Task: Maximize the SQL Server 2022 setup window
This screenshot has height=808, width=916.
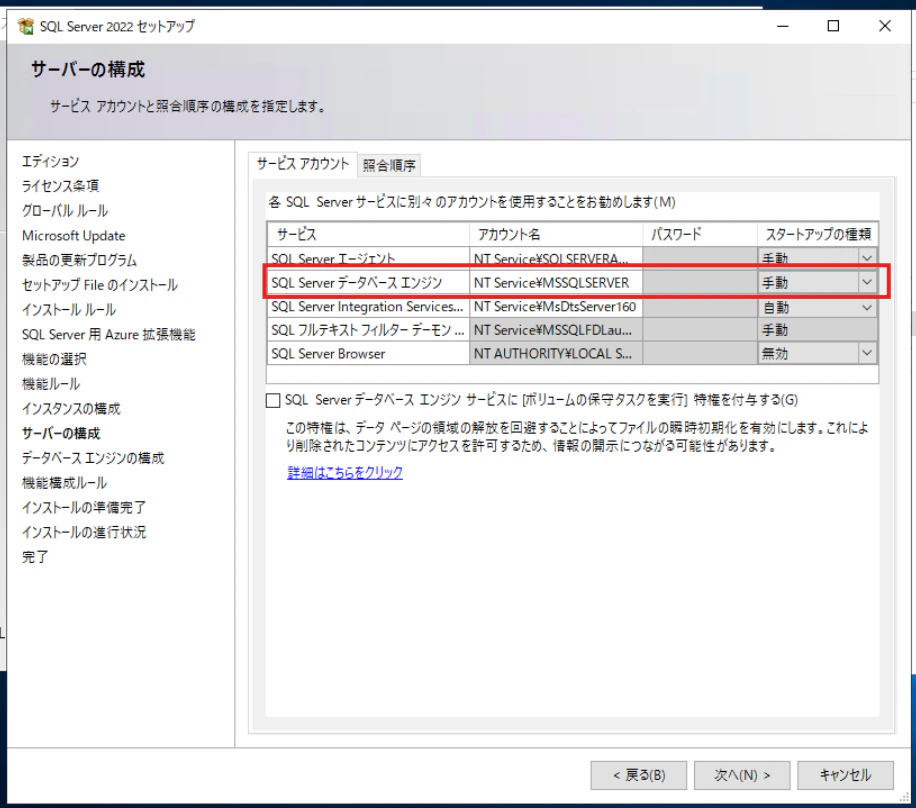Action: [834, 26]
